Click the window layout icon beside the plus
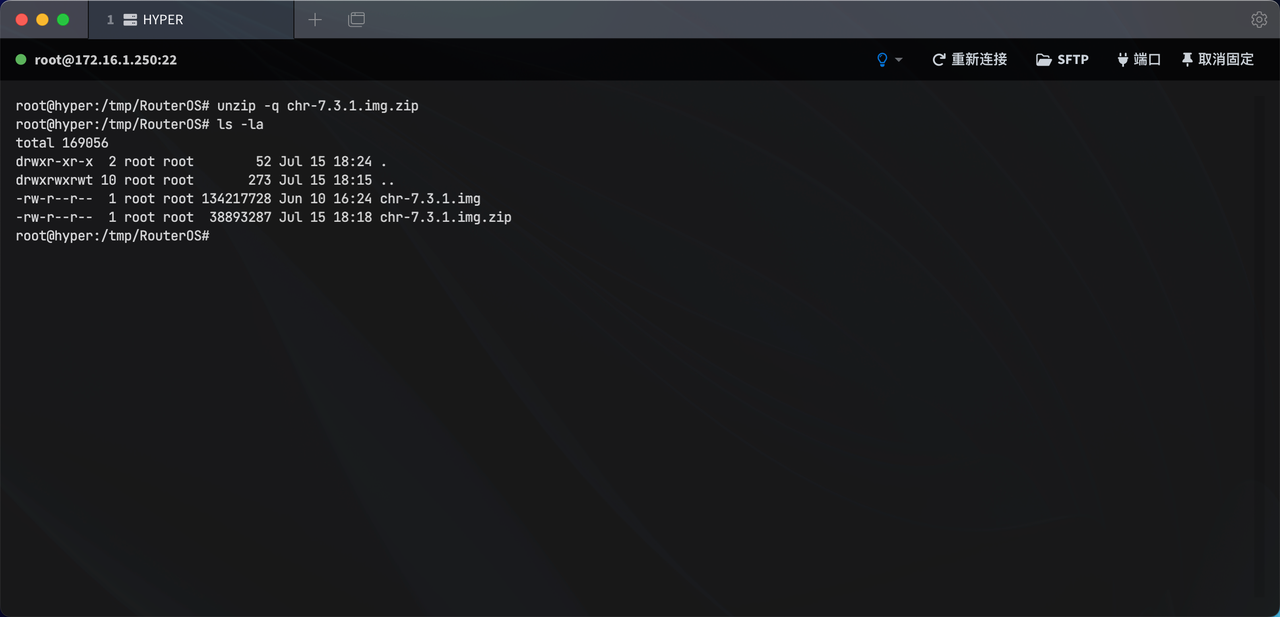1280x617 pixels. pos(356,19)
